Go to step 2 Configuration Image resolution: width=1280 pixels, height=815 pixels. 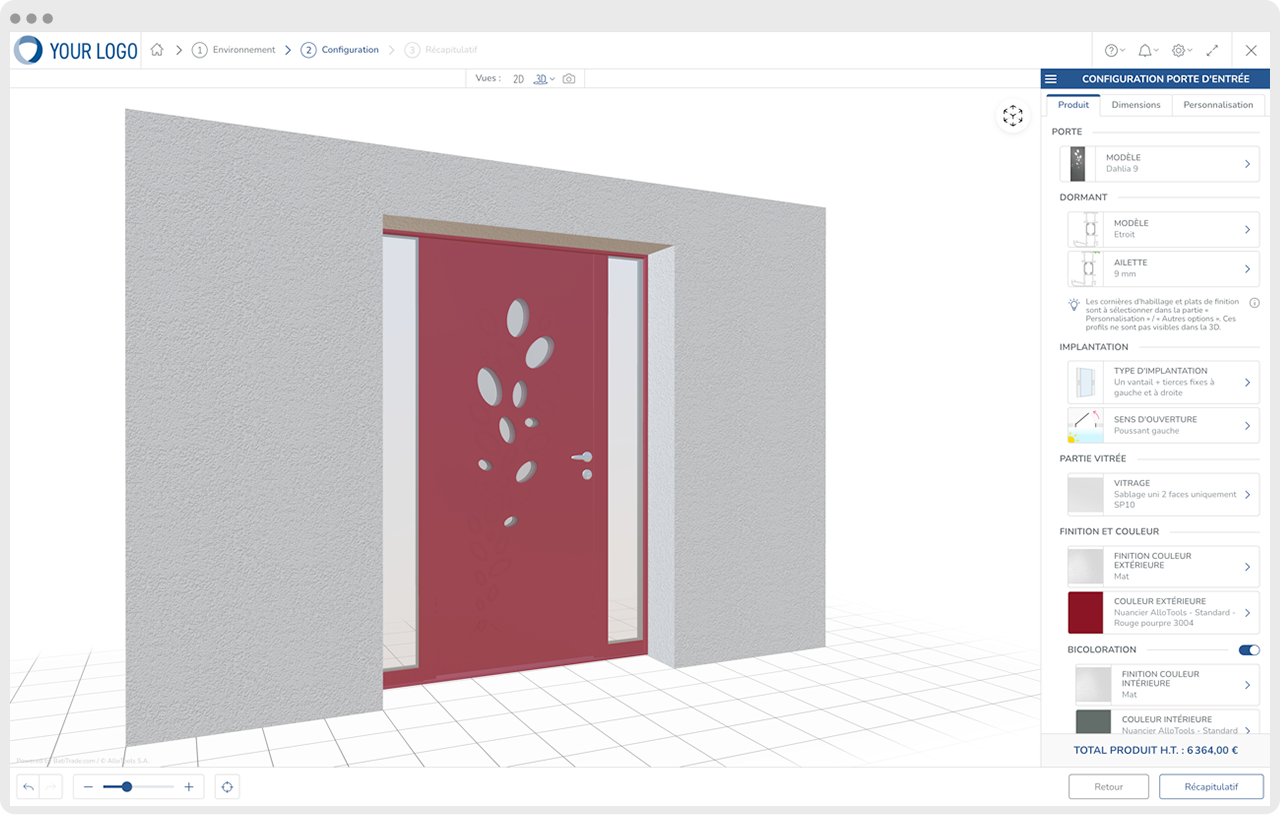pyautogui.click(x=340, y=50)
